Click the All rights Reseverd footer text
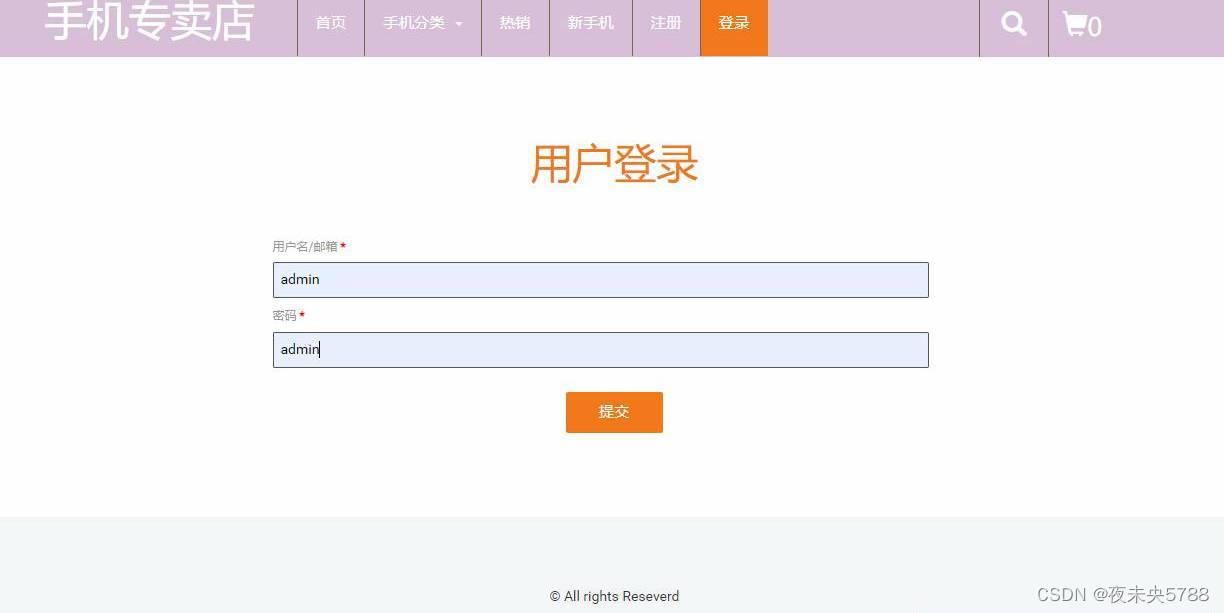Viewport: 1224px width, 613px height. click(614, 596)
